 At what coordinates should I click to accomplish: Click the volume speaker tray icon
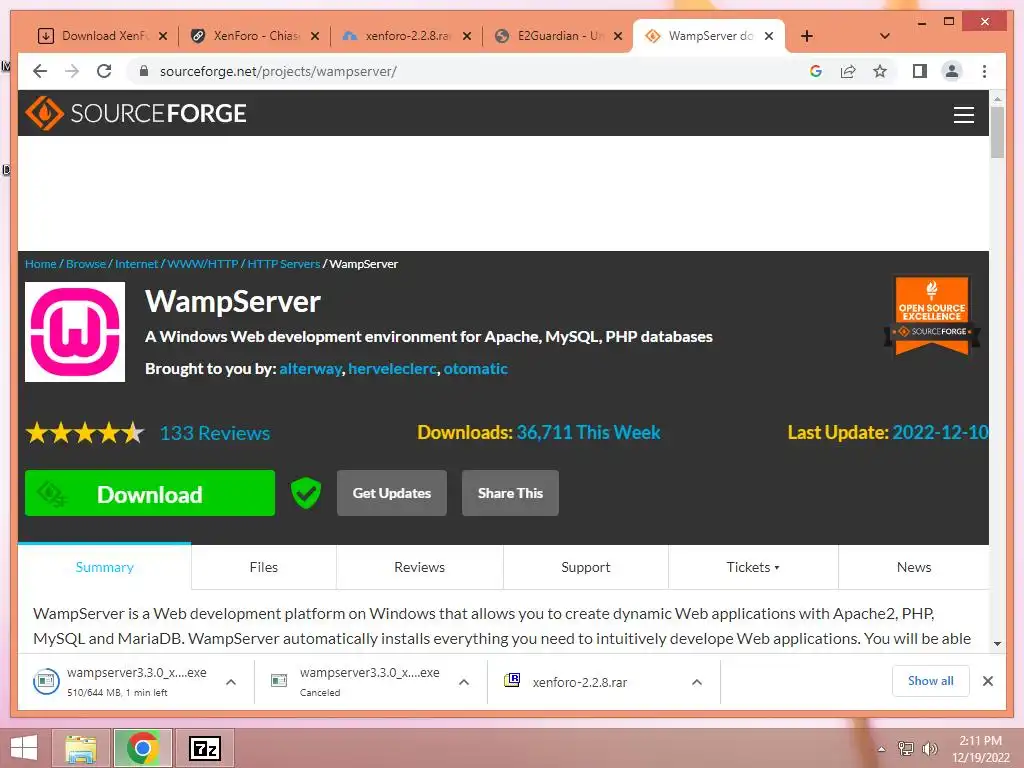coord(929,748)
